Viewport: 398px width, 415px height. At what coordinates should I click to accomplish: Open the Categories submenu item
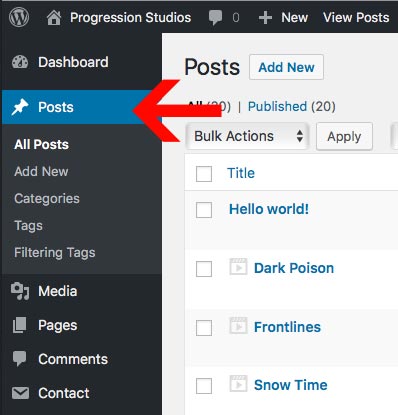(47, 199)
